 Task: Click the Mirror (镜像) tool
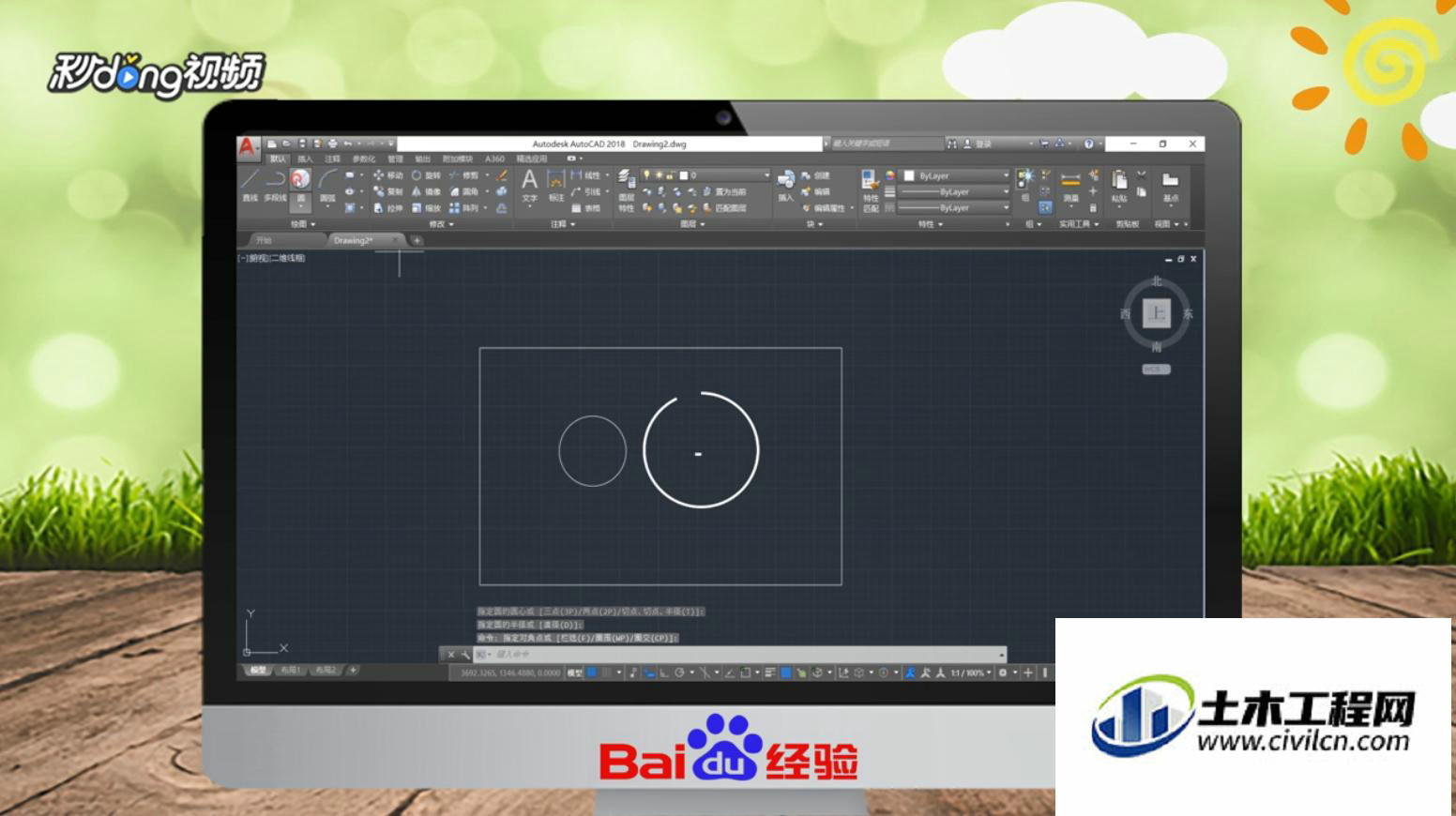tap(426, 191)
